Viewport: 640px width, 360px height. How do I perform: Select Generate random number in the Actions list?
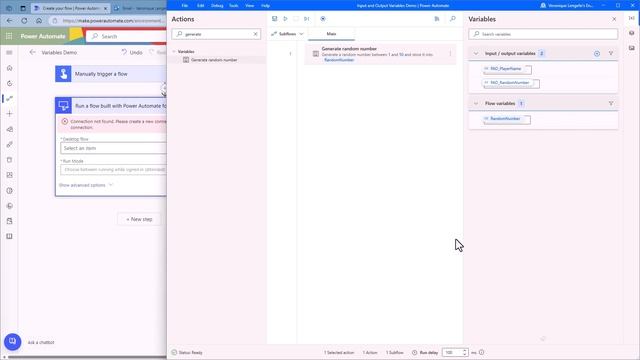coord(214,60)
